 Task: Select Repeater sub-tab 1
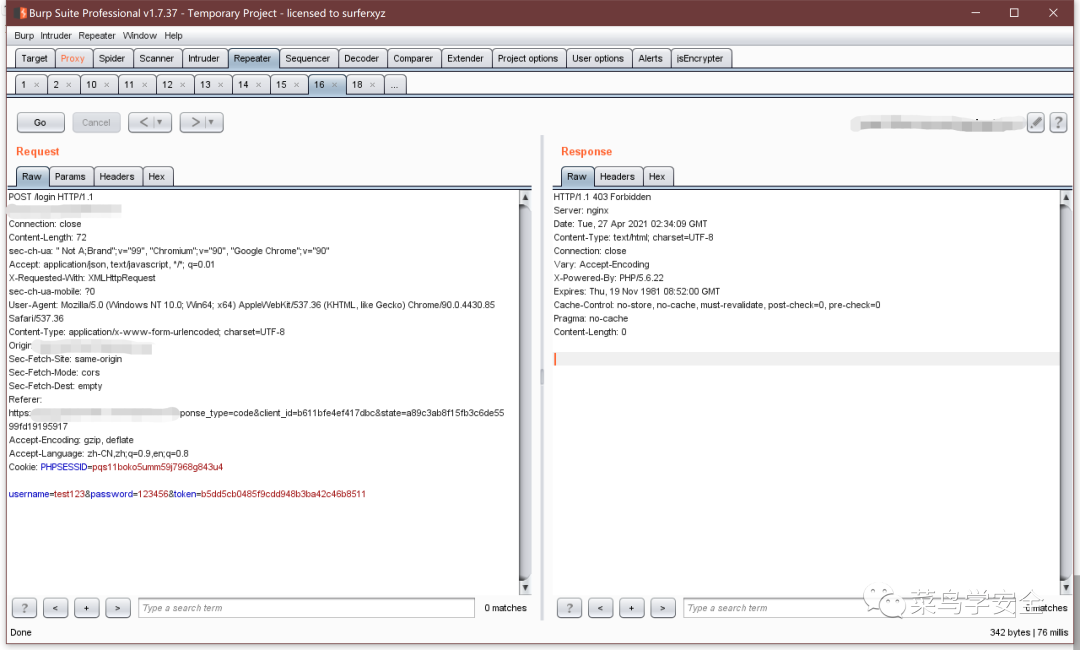tap(23, 85)
